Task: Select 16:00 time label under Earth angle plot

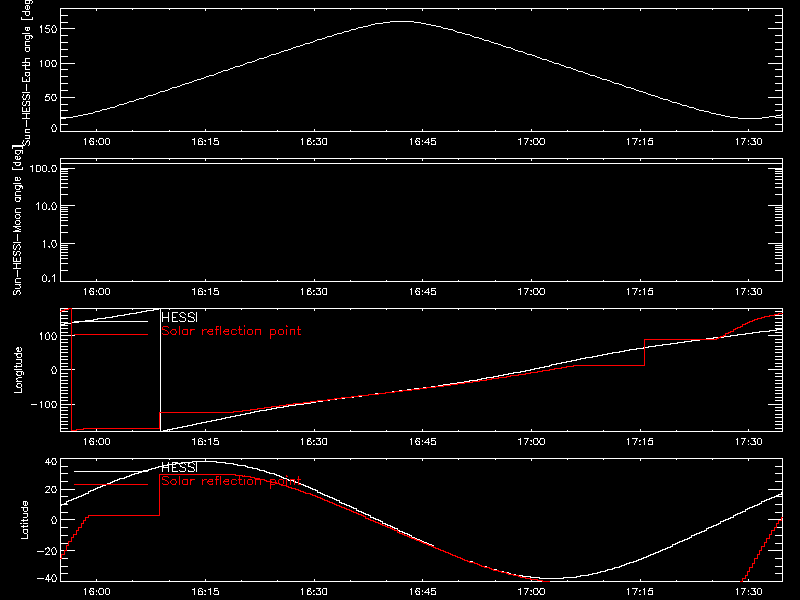Action: pos(96,142)
